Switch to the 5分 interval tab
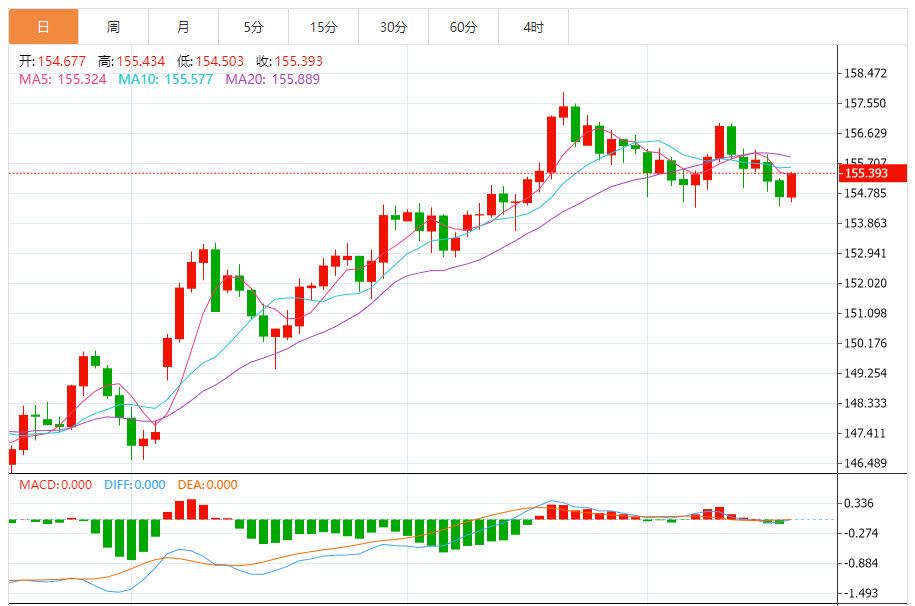 [x=253, y=27]
